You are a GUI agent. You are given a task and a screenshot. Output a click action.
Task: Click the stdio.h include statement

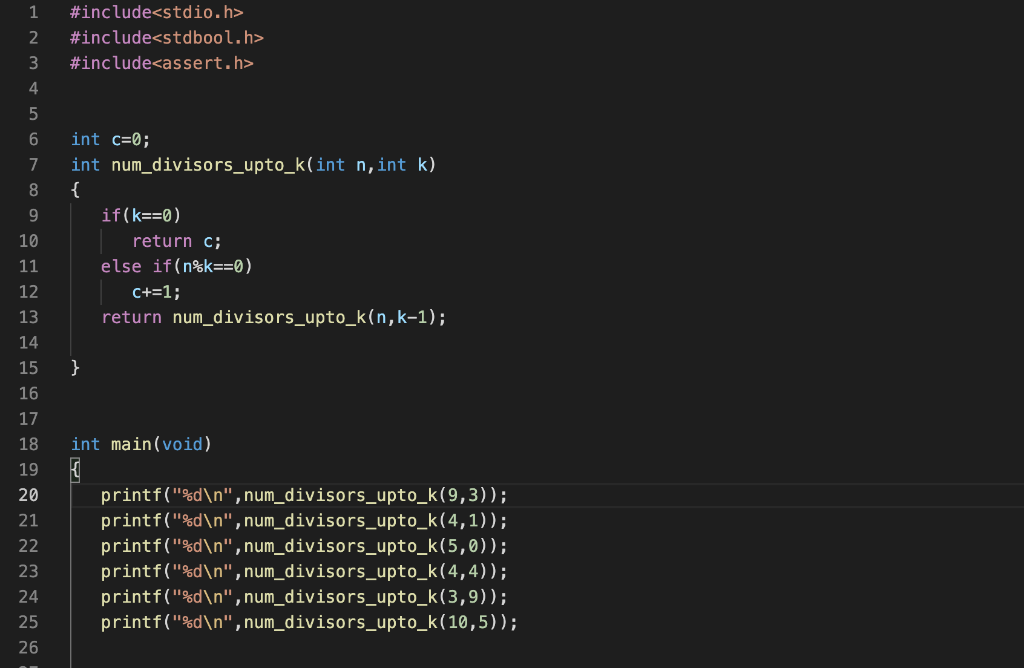[x=155, y=12]
